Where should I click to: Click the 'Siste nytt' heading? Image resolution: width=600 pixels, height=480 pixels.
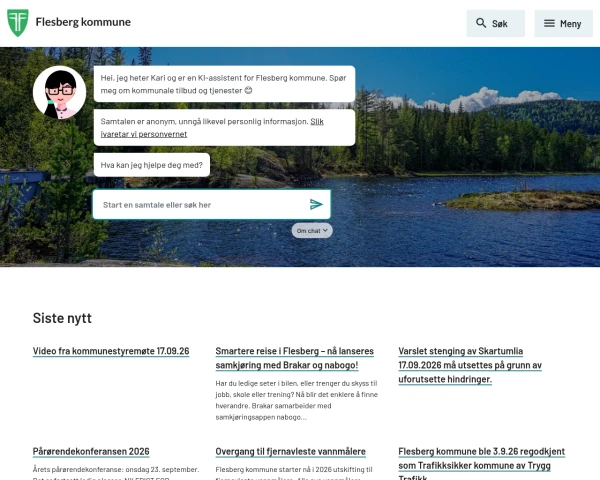62,318
